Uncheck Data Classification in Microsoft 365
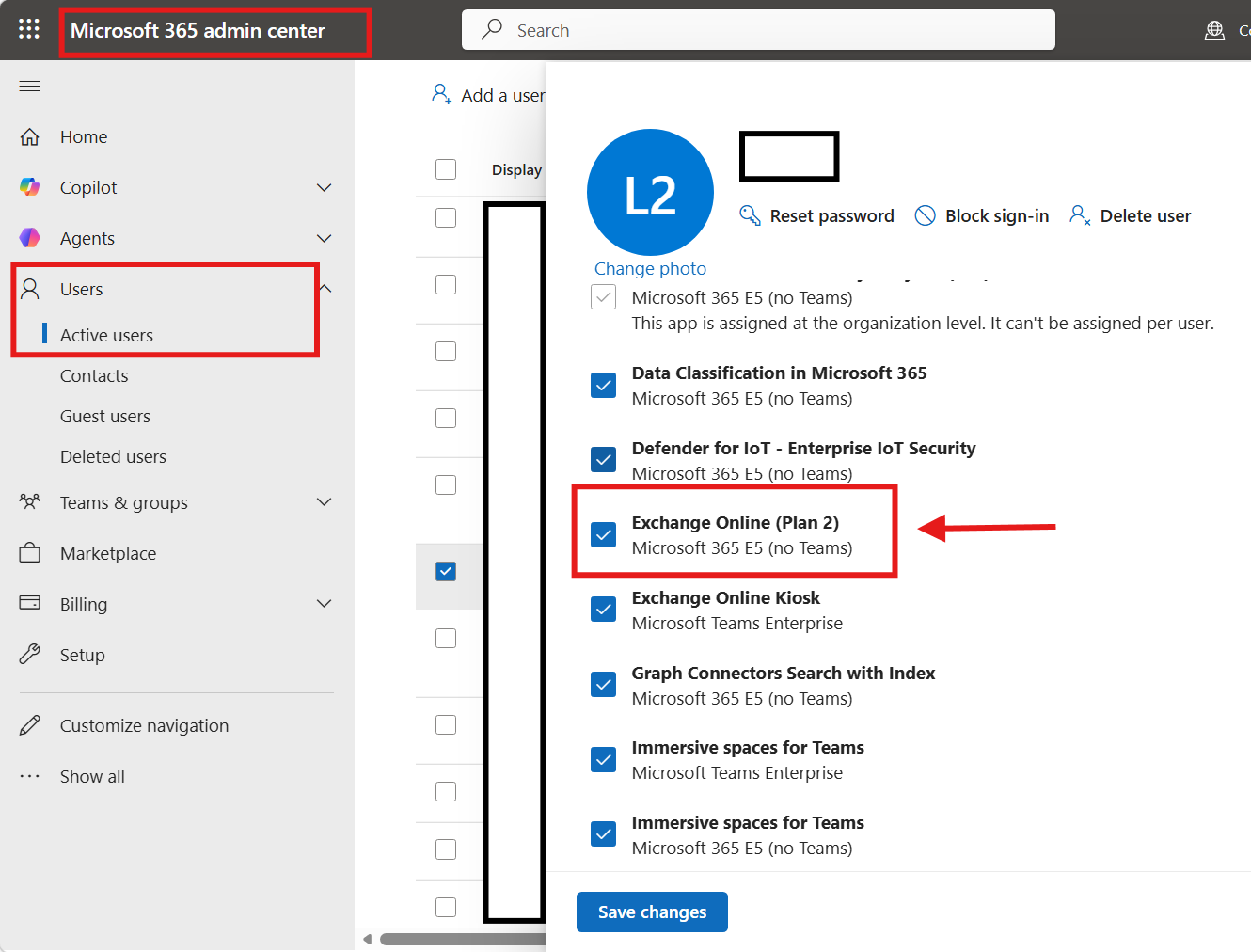 click(x=603, y=385)
